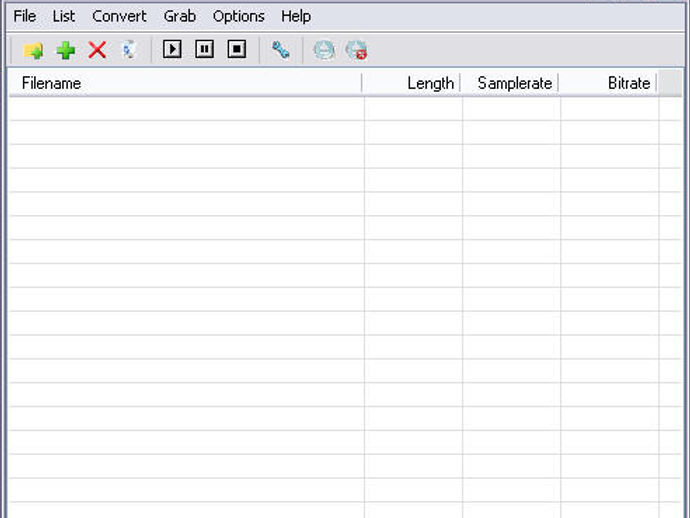Click the green plus add-files icon
Viewport: 690px width, 518px height.
pyautogui.click(x=66, y=50)
